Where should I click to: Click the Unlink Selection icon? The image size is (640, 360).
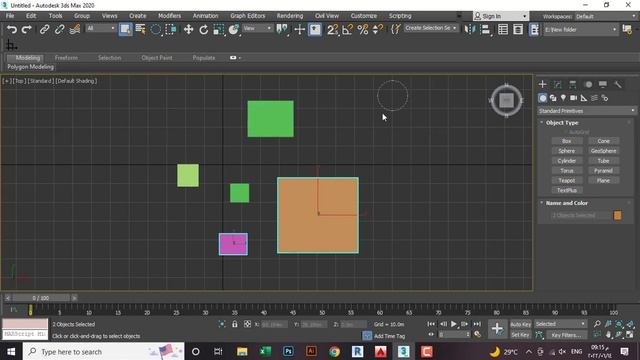click(x=59, y=29)
